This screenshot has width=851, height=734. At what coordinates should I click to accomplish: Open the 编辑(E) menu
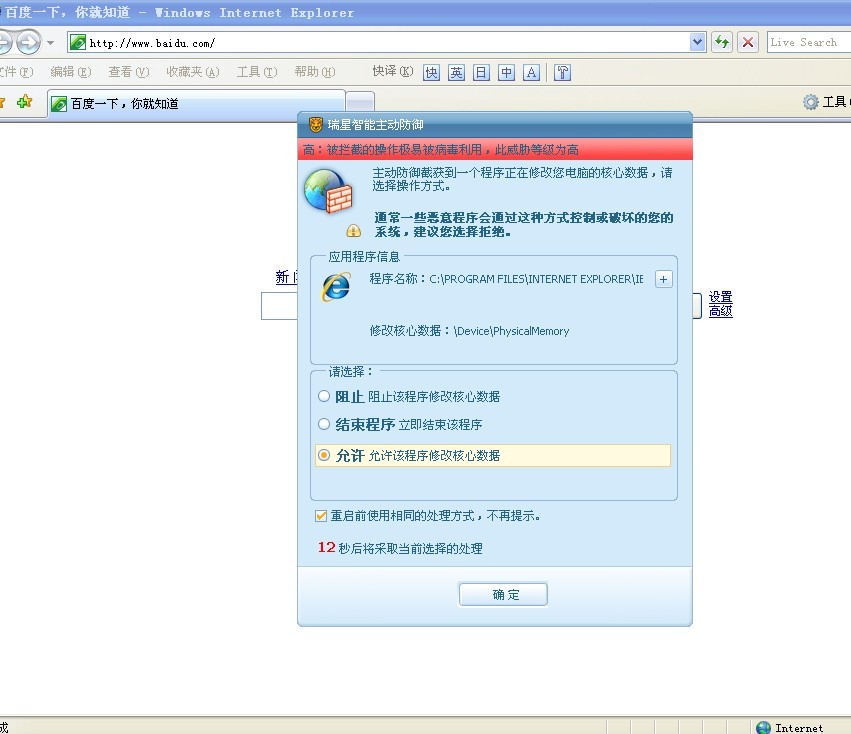coord(71,72)
